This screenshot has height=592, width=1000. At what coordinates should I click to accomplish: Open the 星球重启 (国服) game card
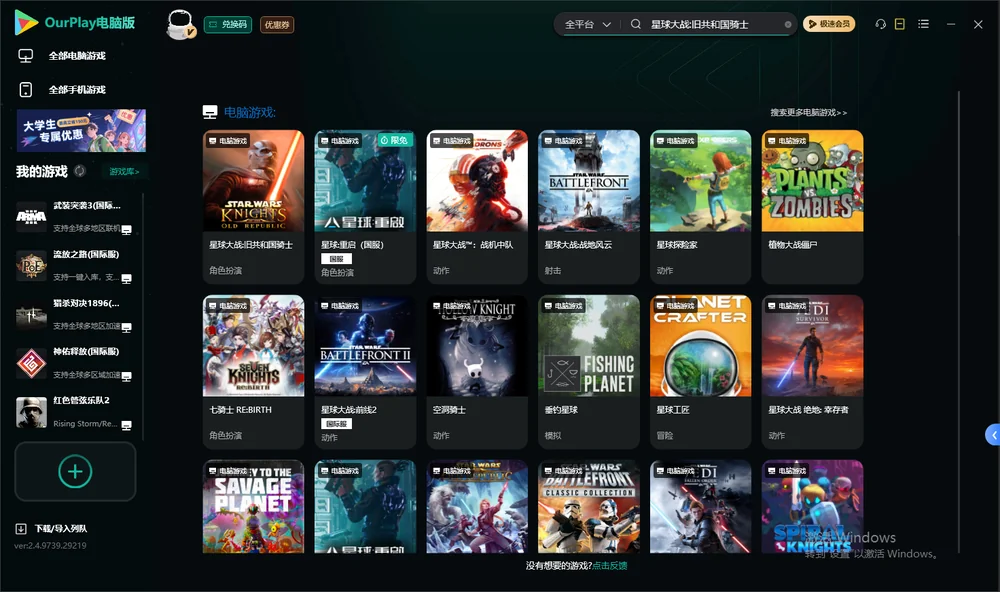click(x=365, y=207)
